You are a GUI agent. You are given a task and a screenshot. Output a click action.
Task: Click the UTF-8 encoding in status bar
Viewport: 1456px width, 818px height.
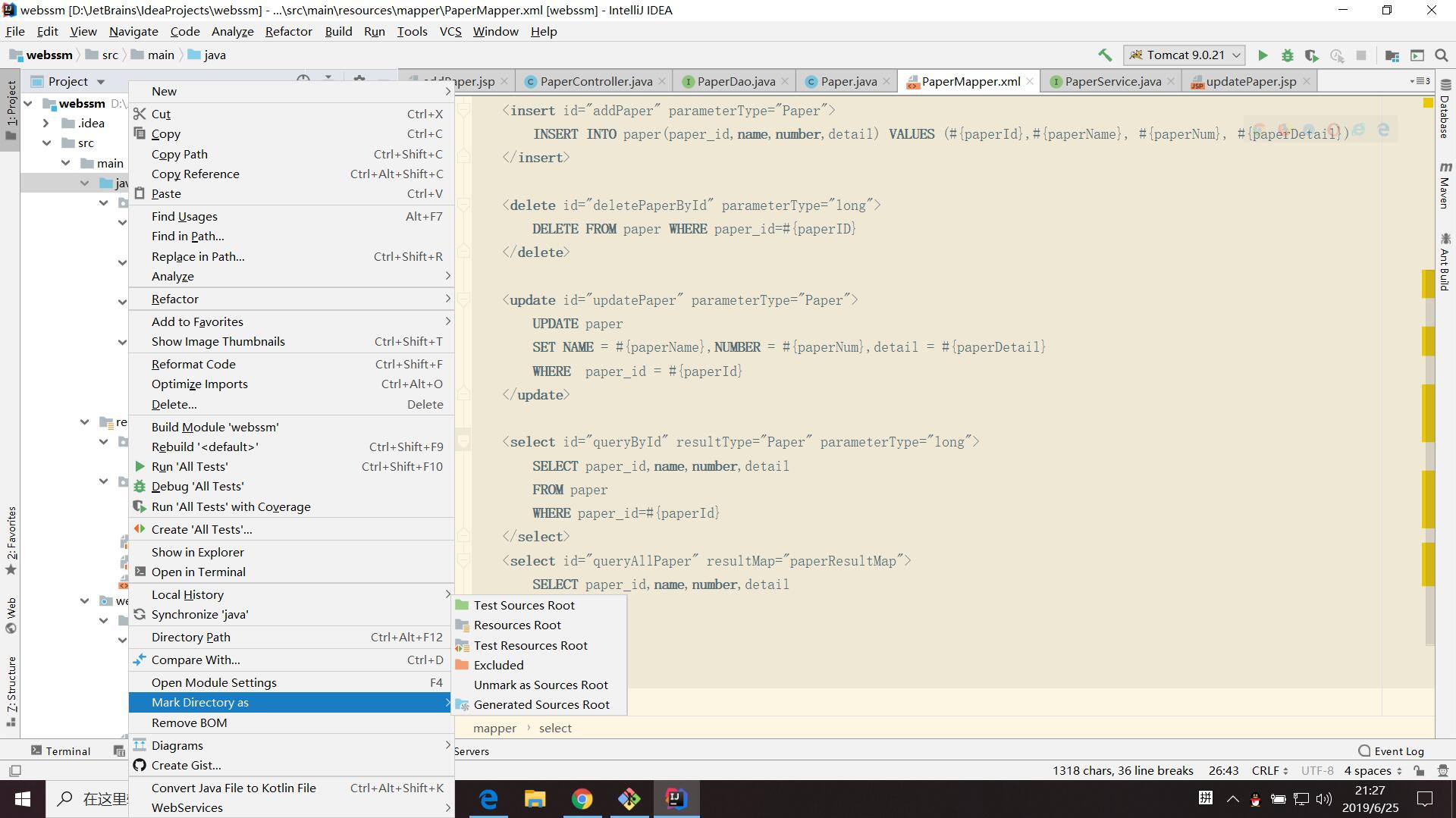coord(1317,770)
